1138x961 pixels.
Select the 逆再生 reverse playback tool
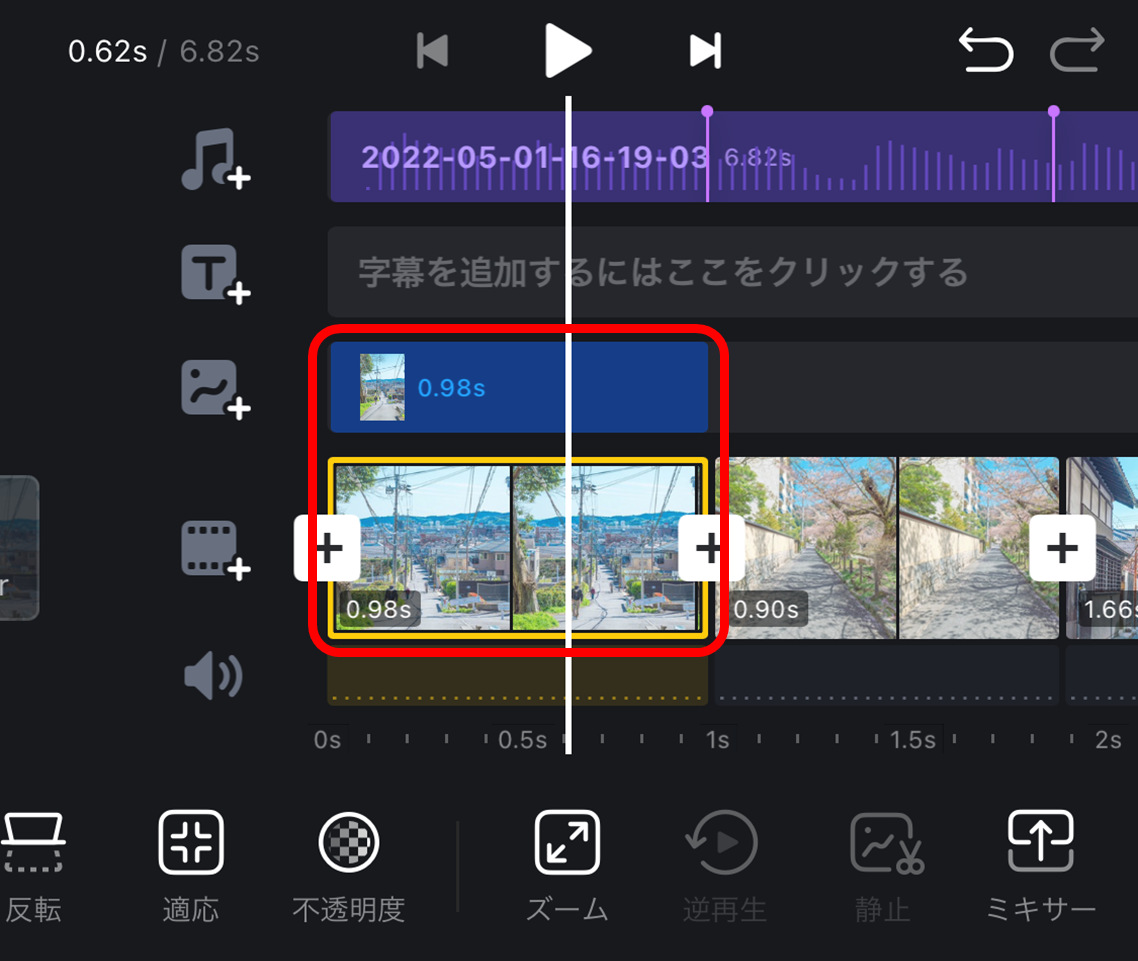pyautogui.click(x=724, y=867)
